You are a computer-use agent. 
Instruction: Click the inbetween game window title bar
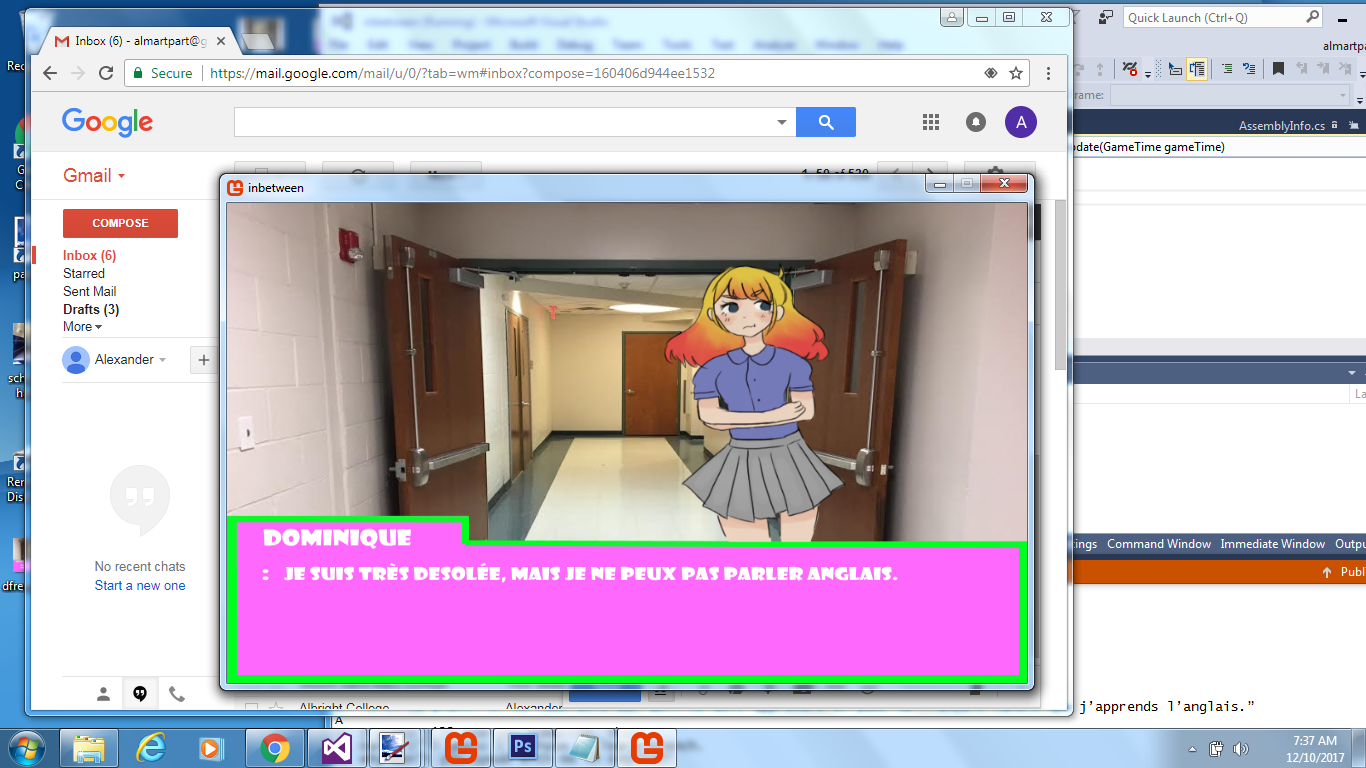pyautogui.click(x=575, y=187)
